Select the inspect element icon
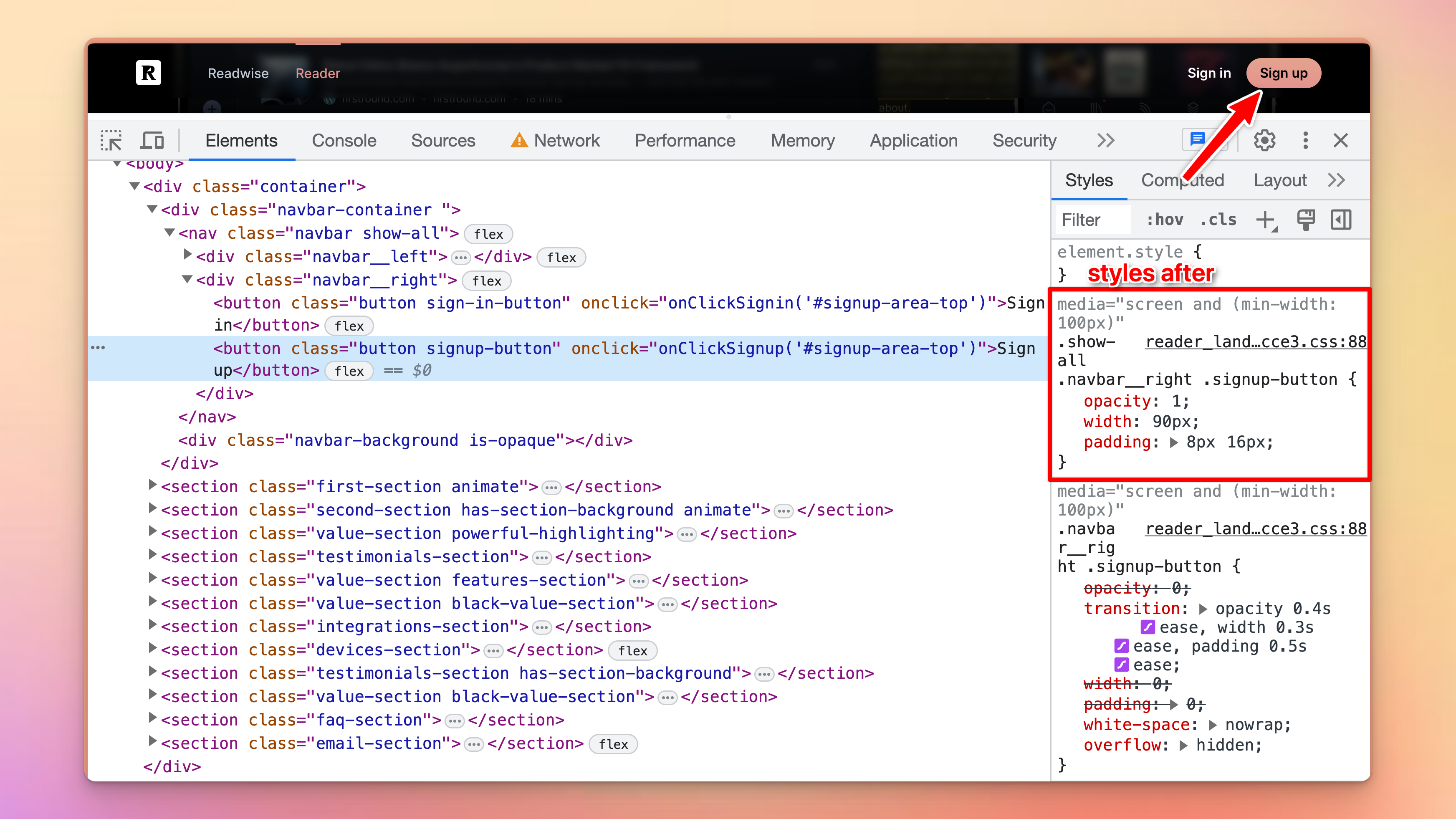1456x819 pixels. point(111,140)
